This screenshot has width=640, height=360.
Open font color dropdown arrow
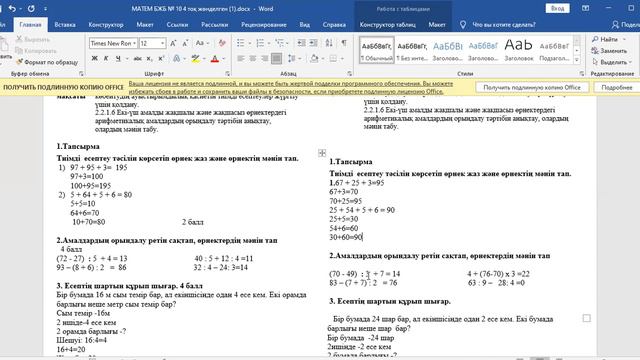point(224,59)
